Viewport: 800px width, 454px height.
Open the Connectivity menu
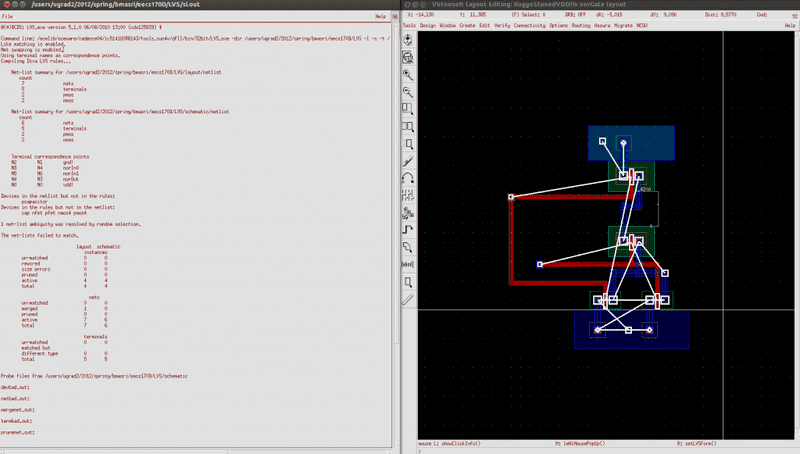pos(529,25)
